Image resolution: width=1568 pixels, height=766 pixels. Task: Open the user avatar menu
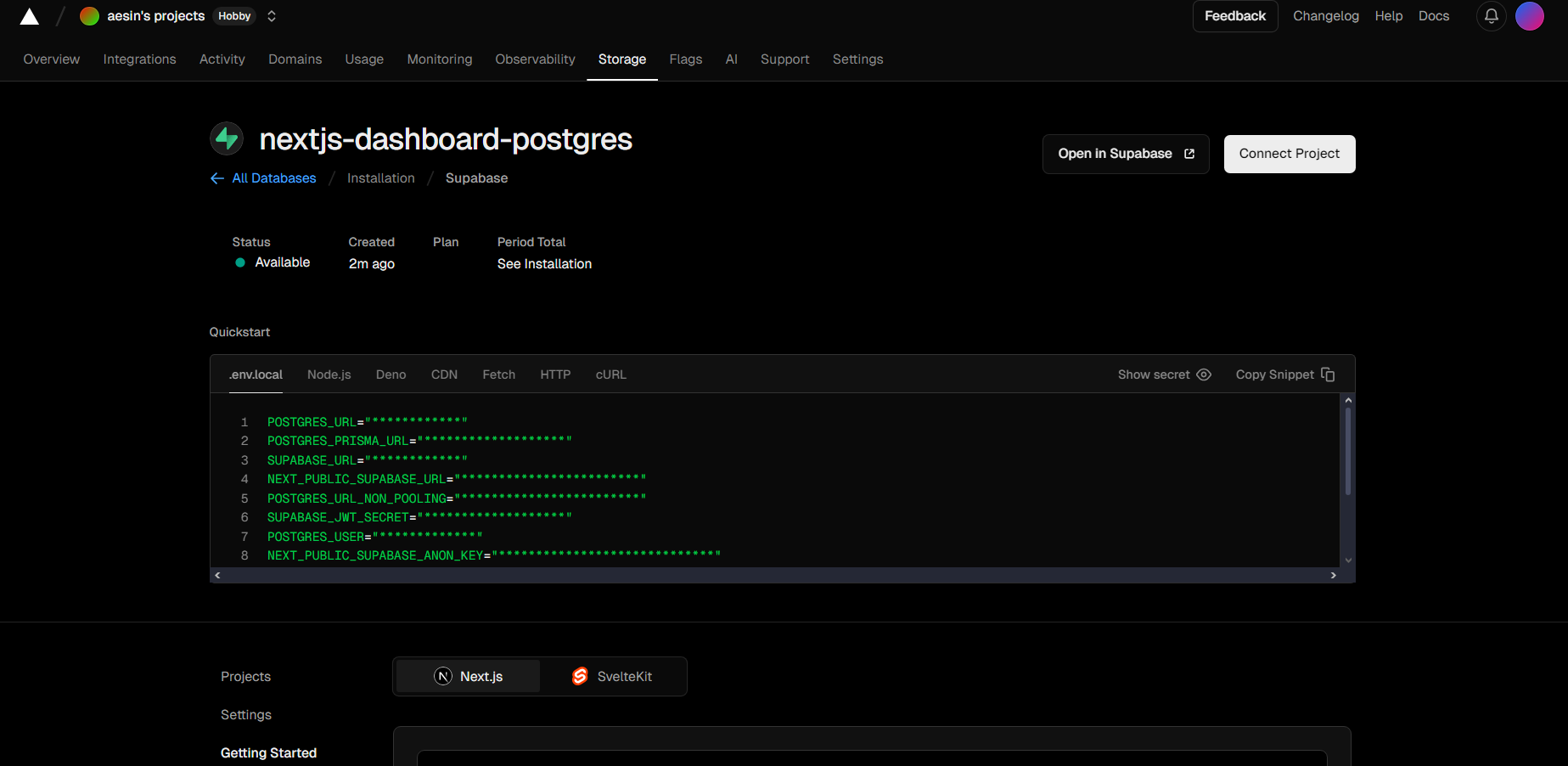click(x=1529, y=16)
